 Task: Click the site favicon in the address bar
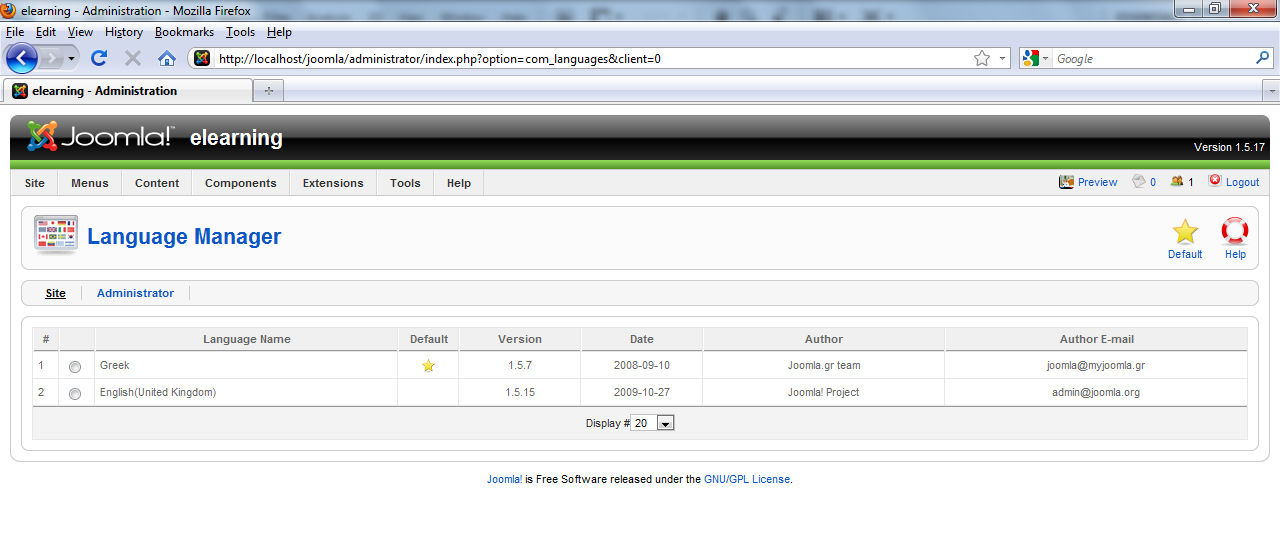click(202, 58)
